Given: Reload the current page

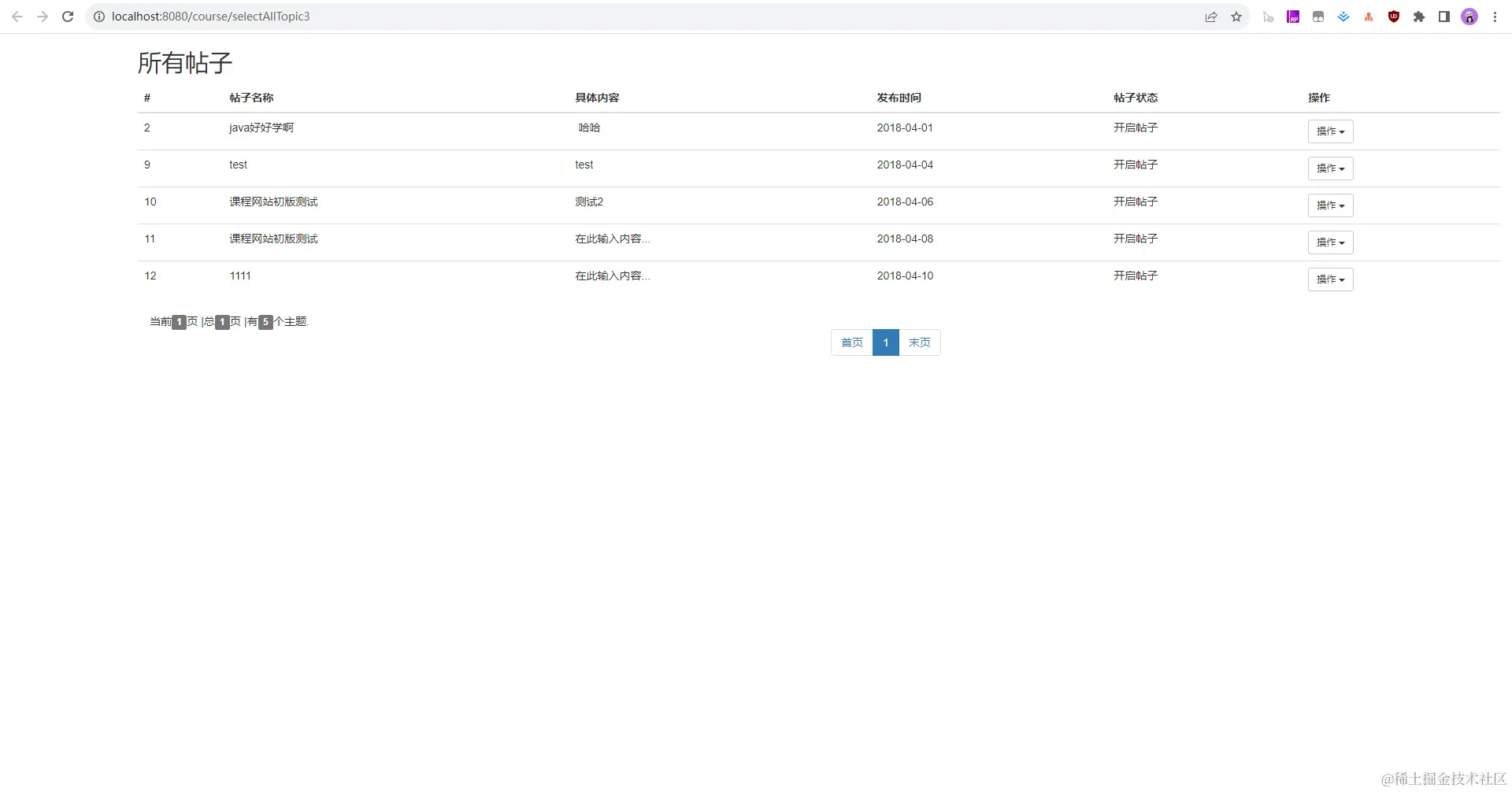Looking at the screenshot, I should [x=68, y=17].
